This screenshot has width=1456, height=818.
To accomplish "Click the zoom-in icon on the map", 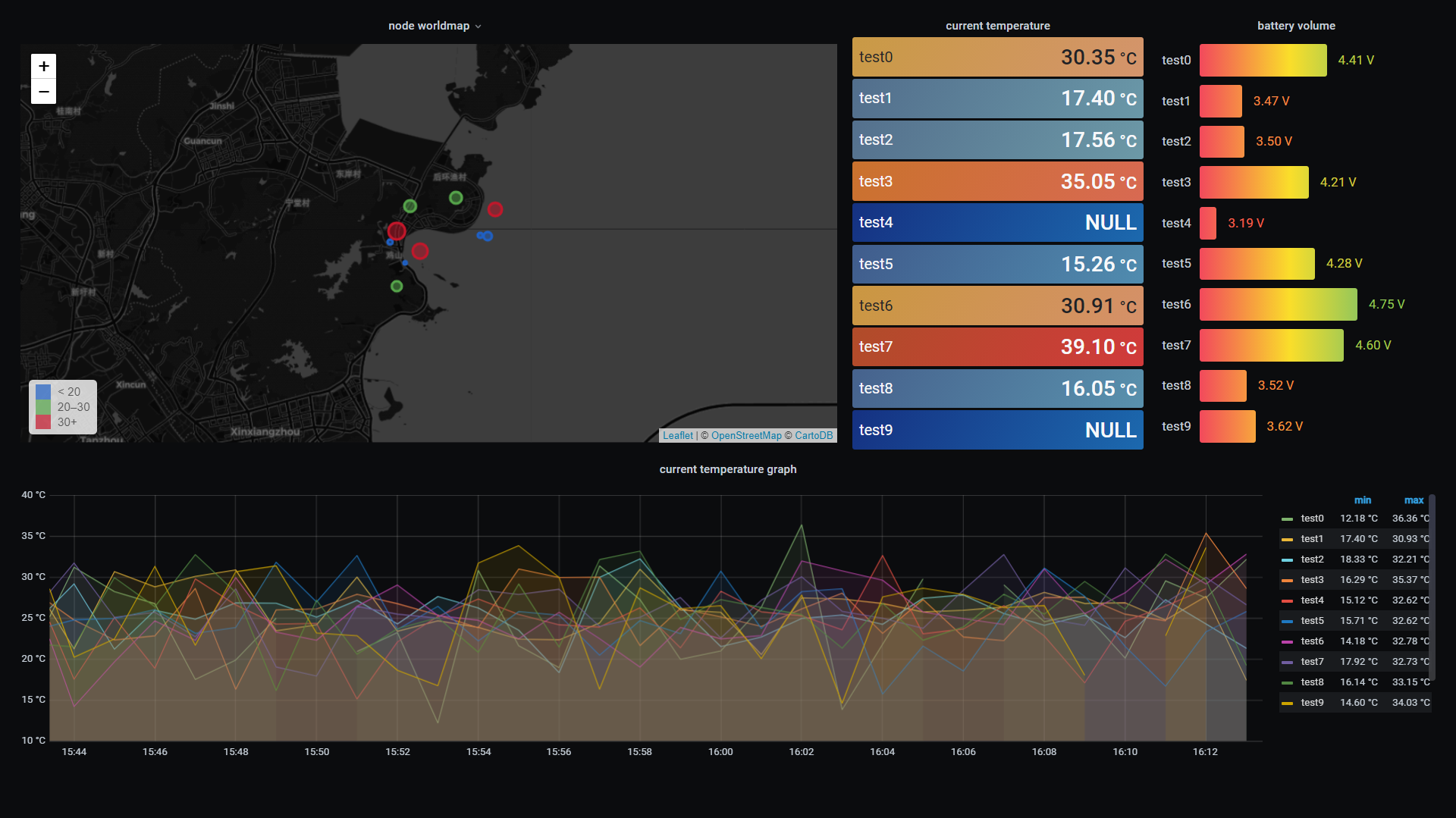I will (x=43, y=65).
